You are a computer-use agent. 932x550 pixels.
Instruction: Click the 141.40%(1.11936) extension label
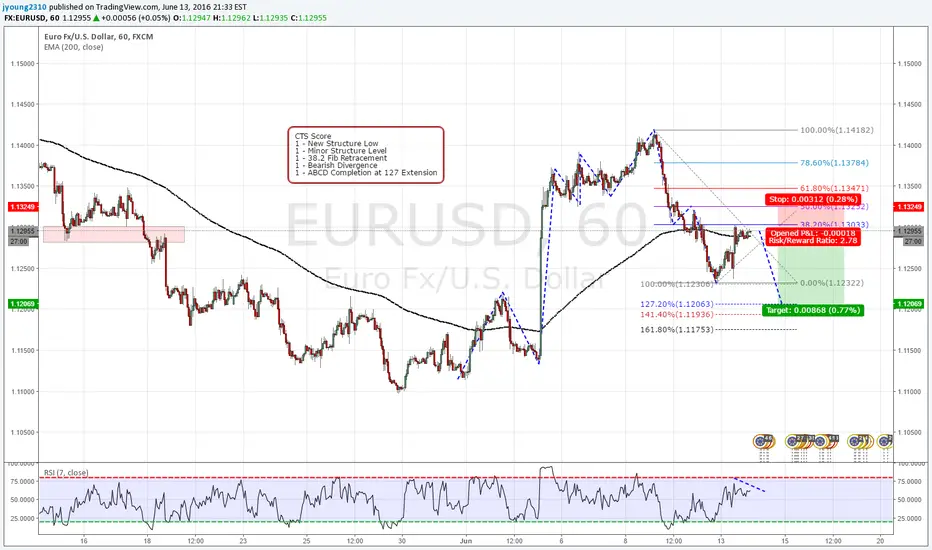676,314
